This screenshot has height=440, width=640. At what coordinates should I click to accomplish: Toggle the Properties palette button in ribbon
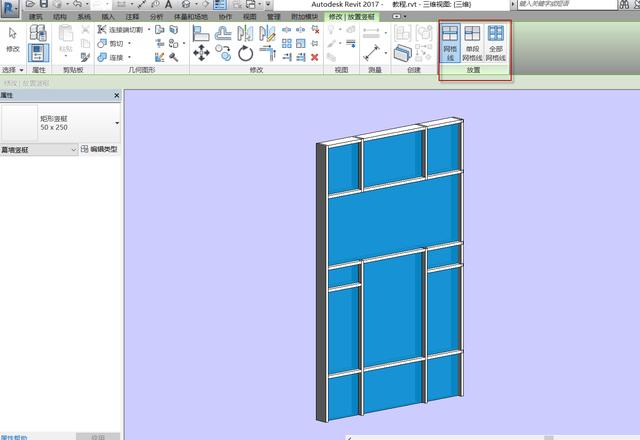tap(38, 53)
